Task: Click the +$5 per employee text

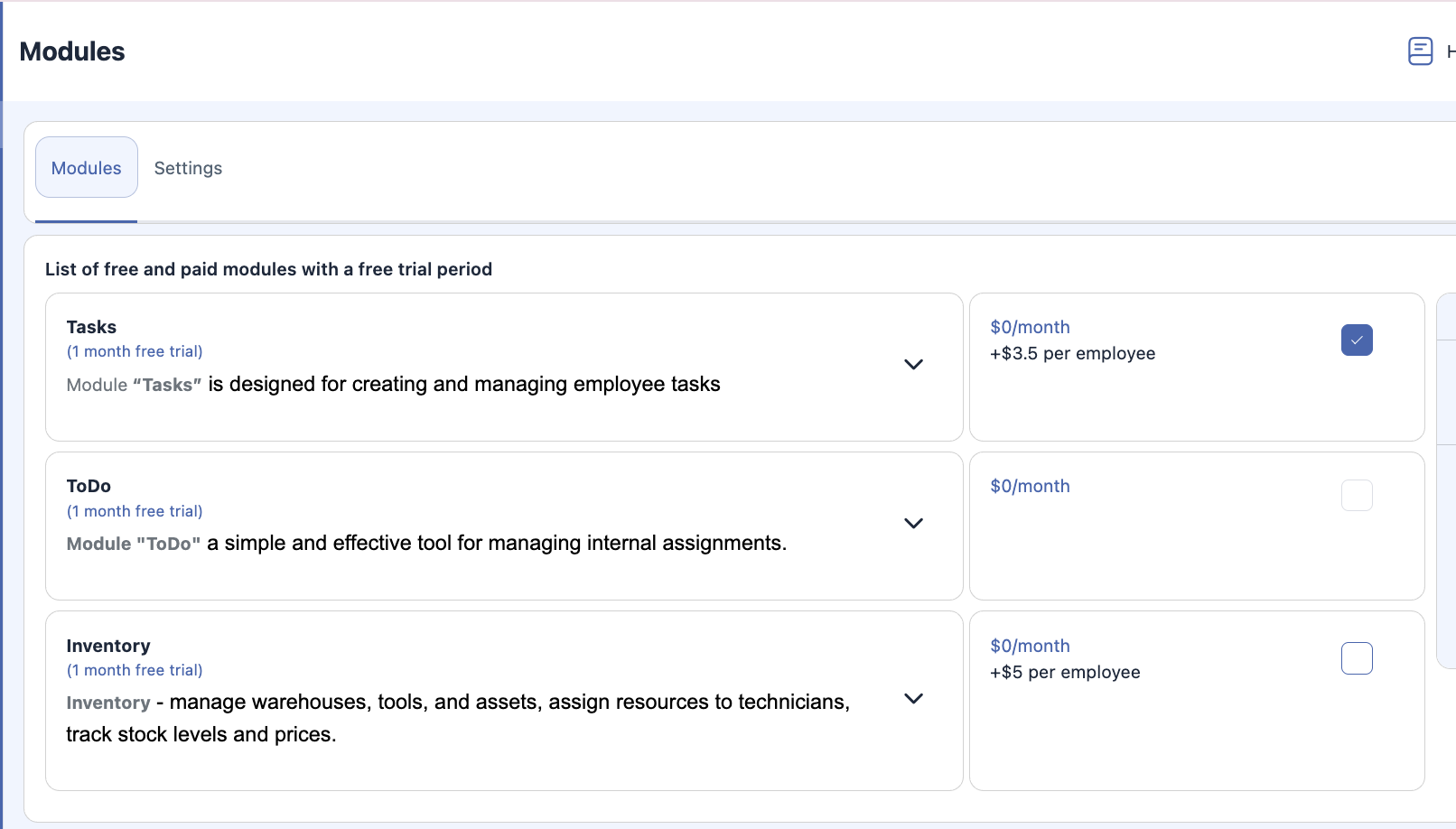Action: coord(1065,672)
